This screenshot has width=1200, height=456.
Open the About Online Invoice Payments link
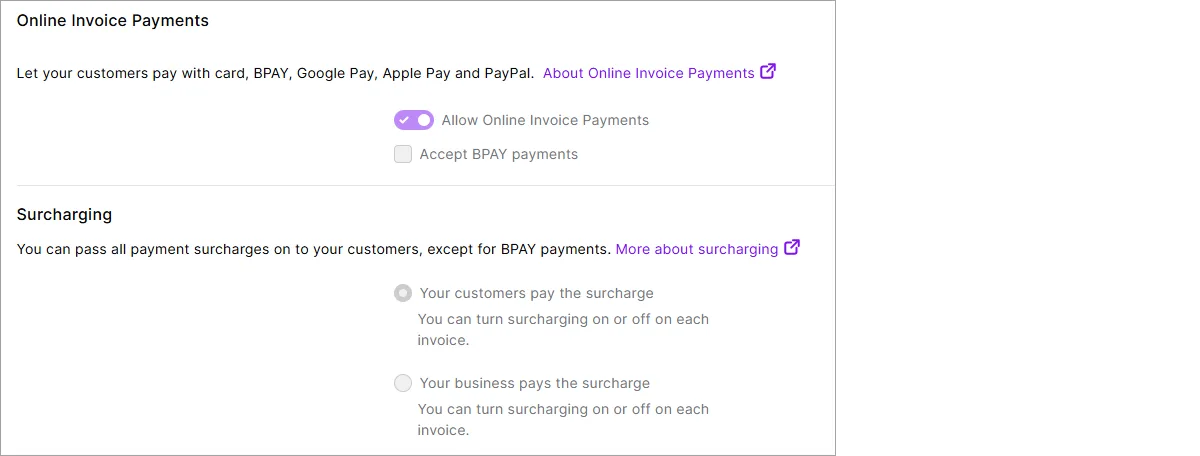[648, 73]
